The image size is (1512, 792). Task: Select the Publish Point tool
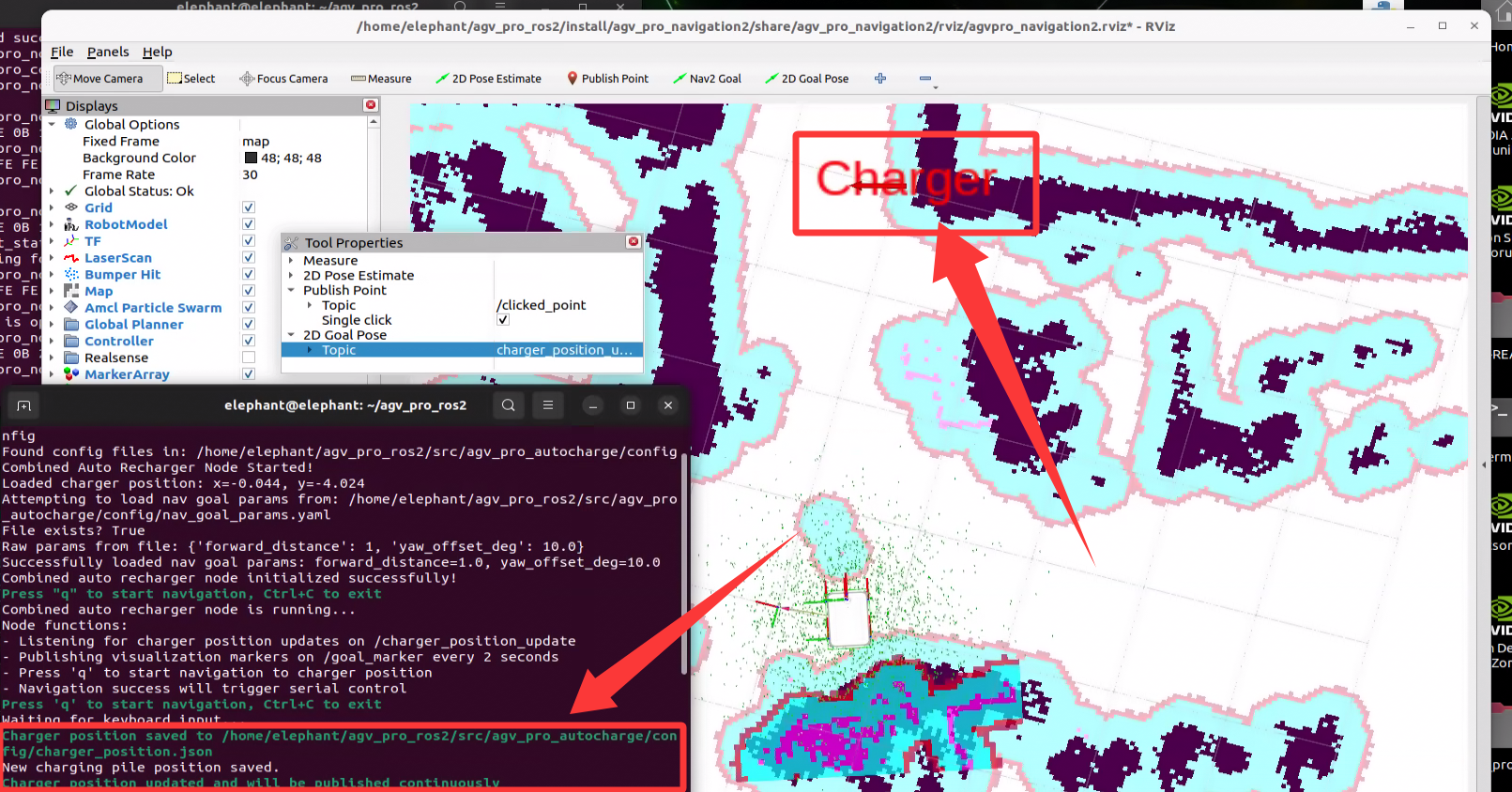tap(607, 79)
